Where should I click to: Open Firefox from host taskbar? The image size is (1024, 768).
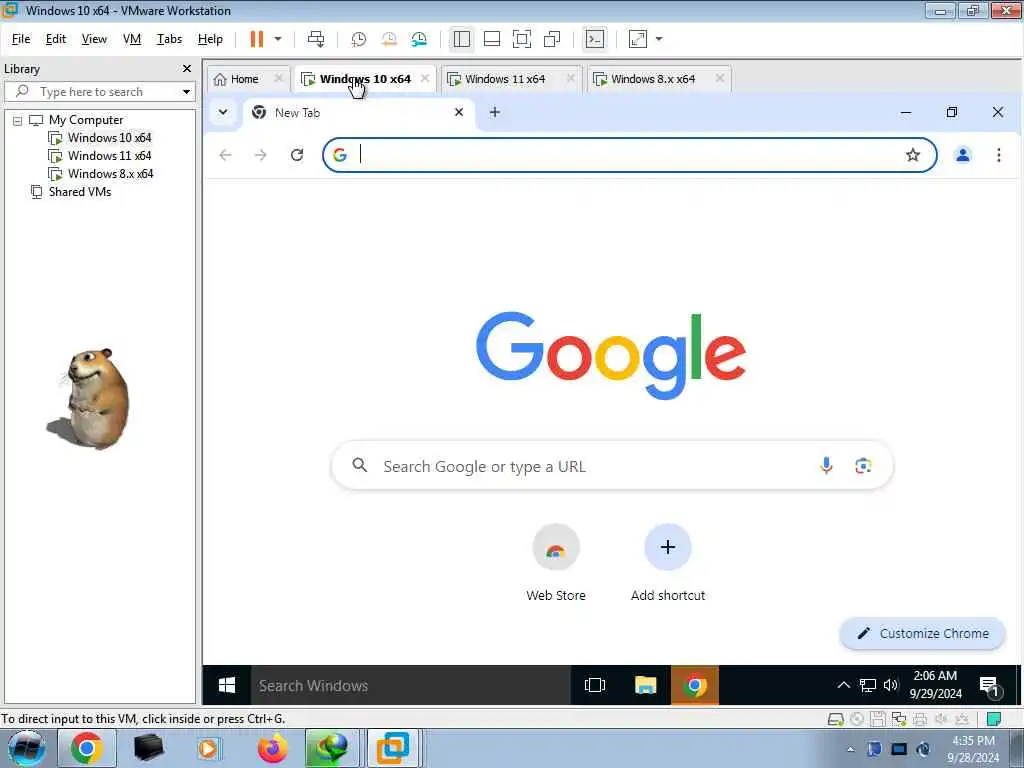272,748
